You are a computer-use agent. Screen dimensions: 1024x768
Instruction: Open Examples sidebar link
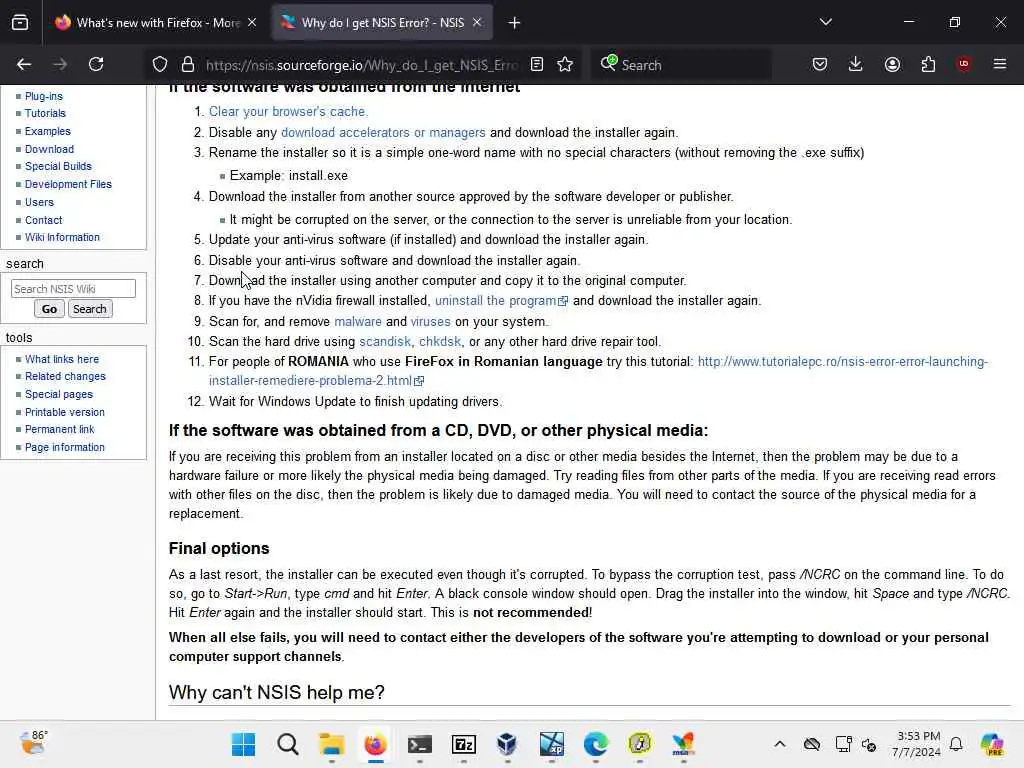point(48,131)
